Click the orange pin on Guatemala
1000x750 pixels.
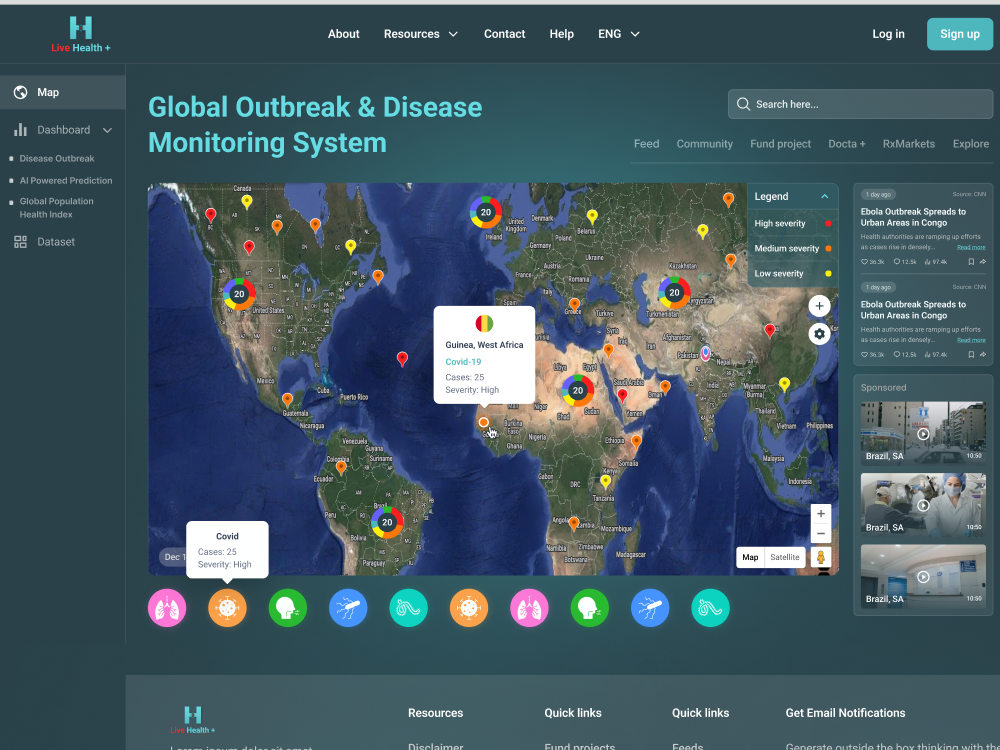[x=288, y=400]
